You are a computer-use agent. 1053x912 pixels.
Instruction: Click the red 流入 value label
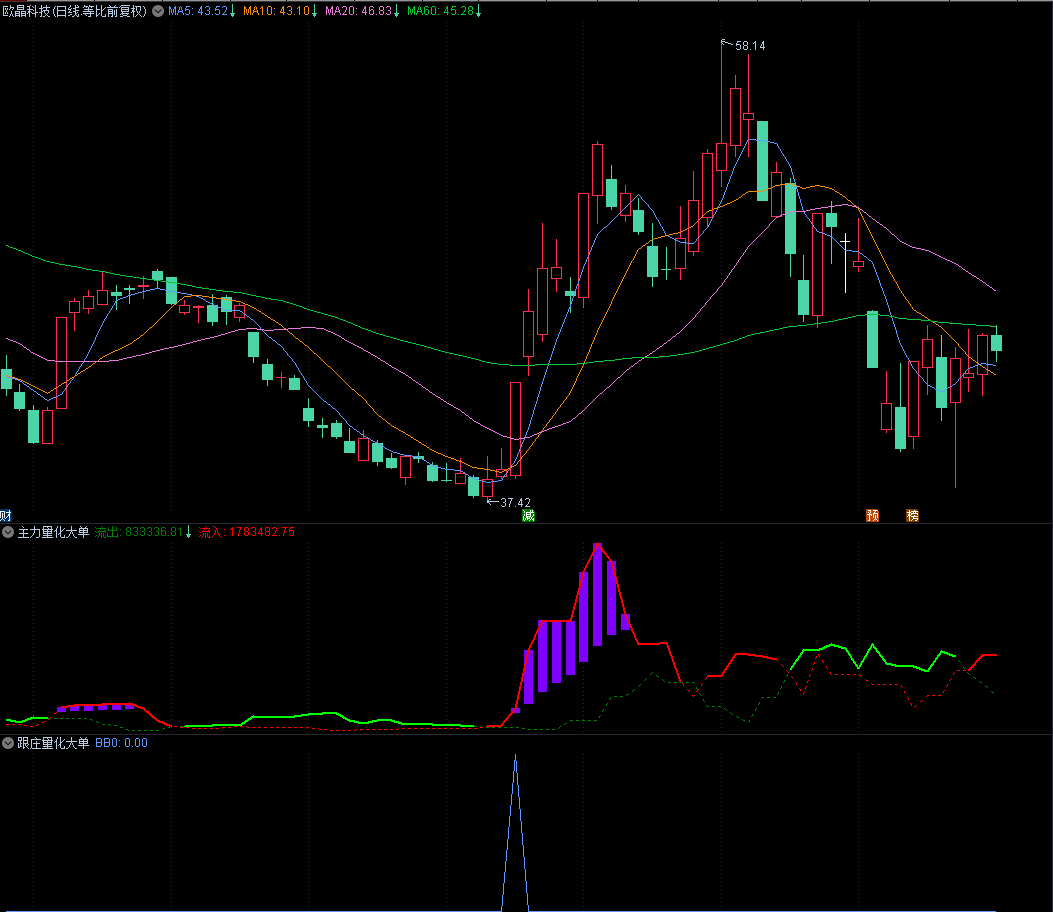(x=246, y=533)
